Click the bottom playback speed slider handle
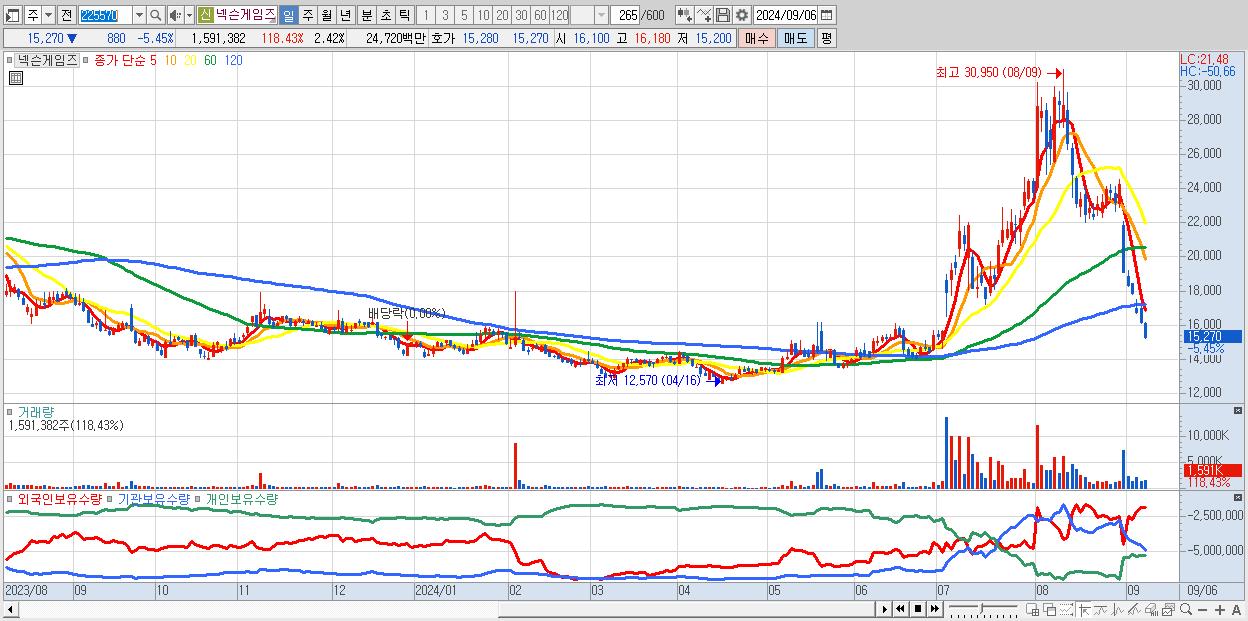 coord(981,607)
